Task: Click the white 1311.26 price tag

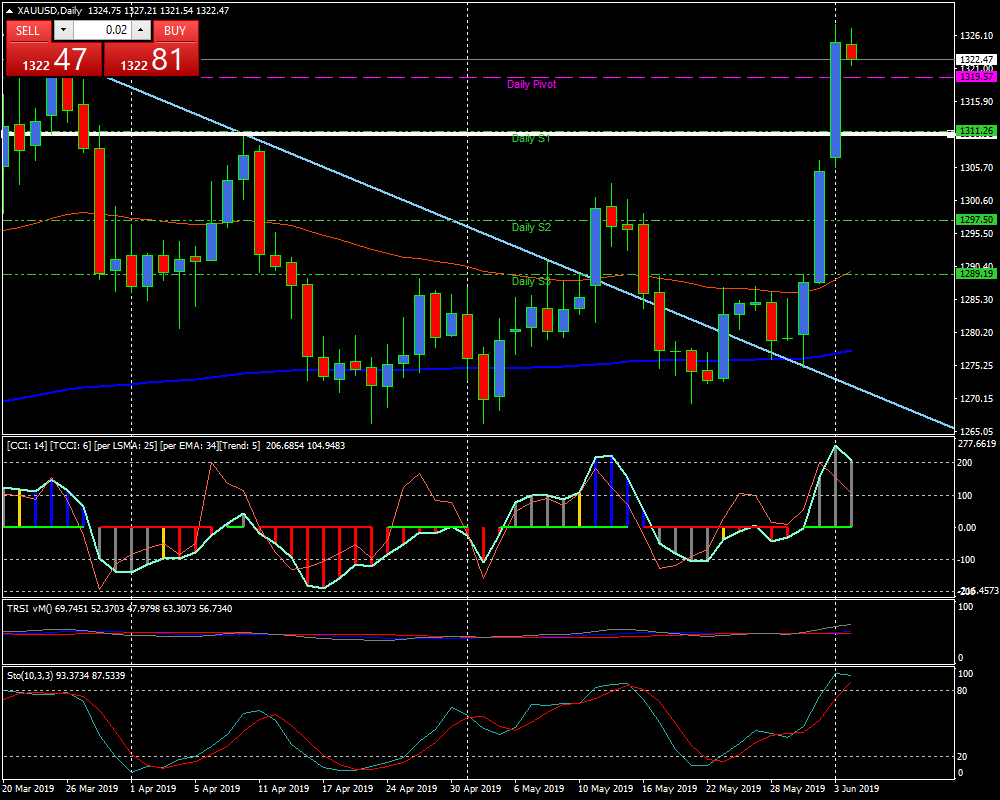Action: point(975,131)
